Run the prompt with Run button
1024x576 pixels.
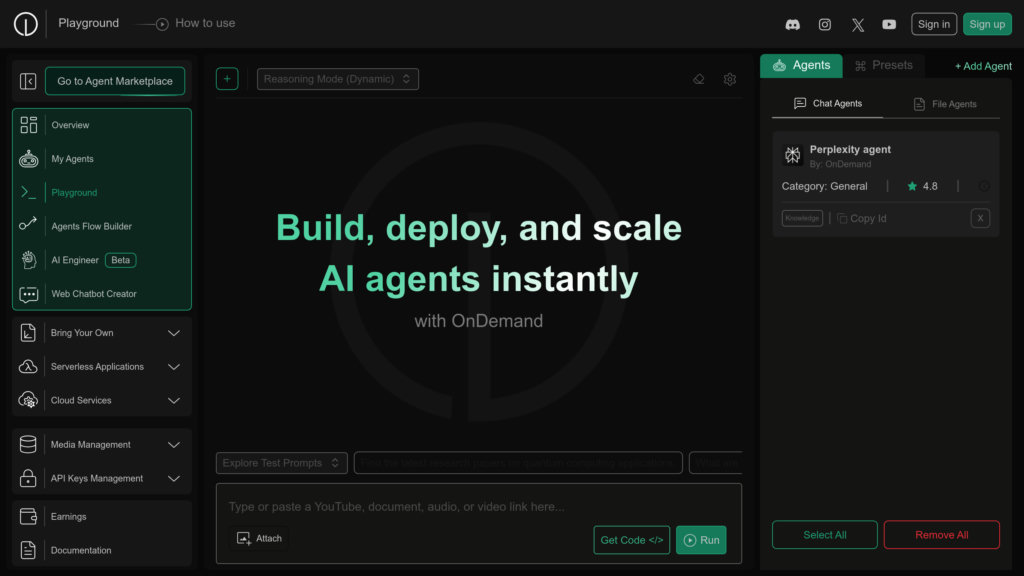coord(701,540)
